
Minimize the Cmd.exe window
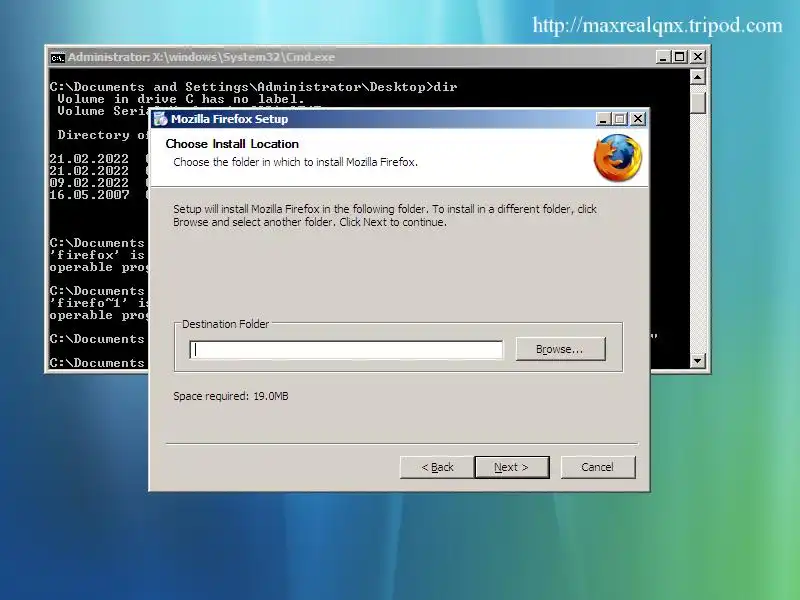[x=663, y=57]
